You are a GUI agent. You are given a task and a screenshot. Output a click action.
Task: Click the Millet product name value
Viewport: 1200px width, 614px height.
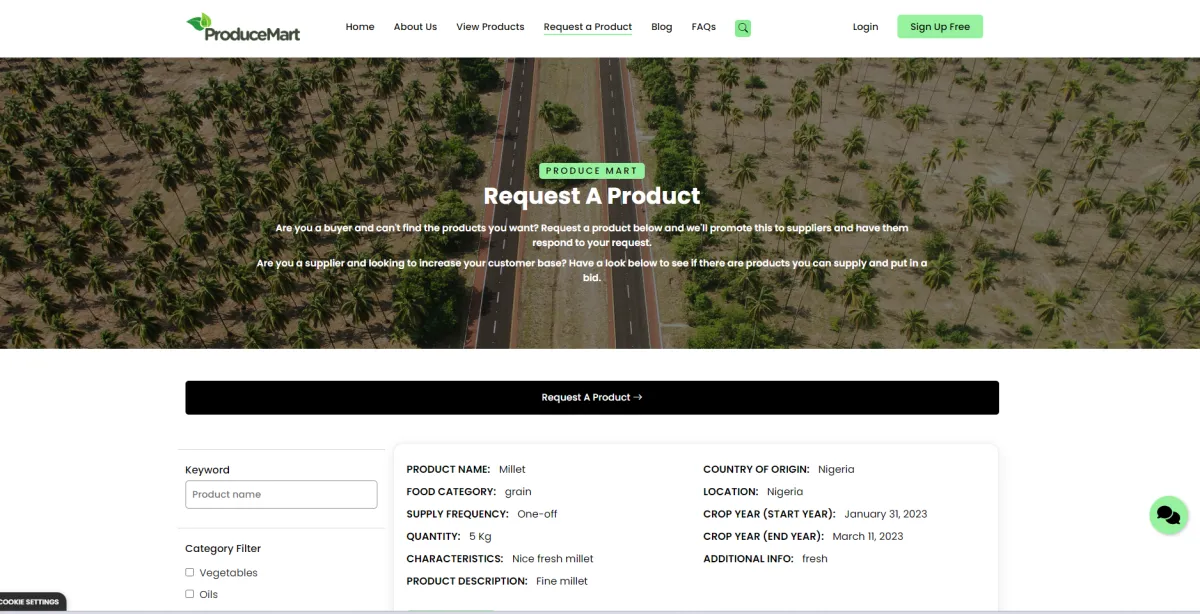pos(512,469)
